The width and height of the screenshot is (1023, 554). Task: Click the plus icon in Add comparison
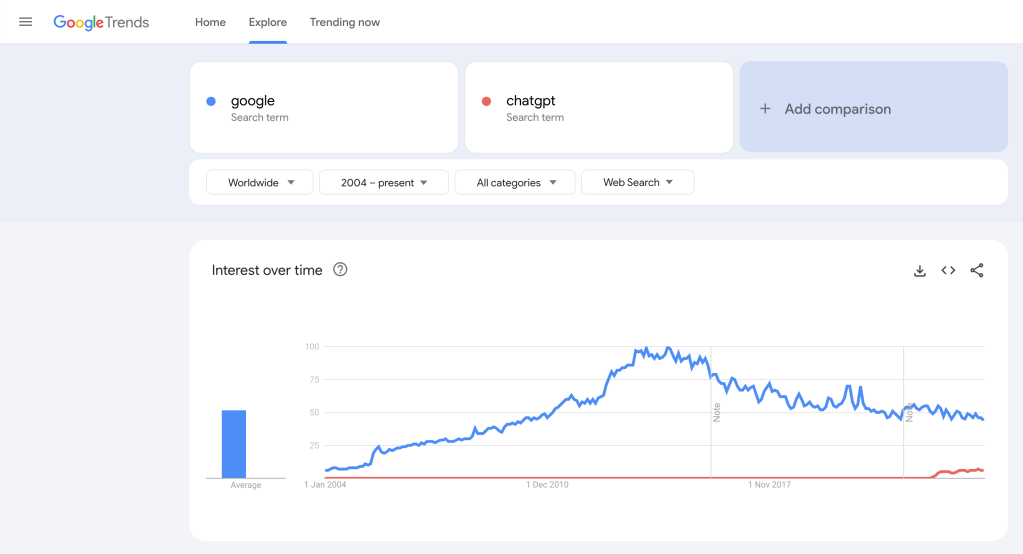[765, 109]
